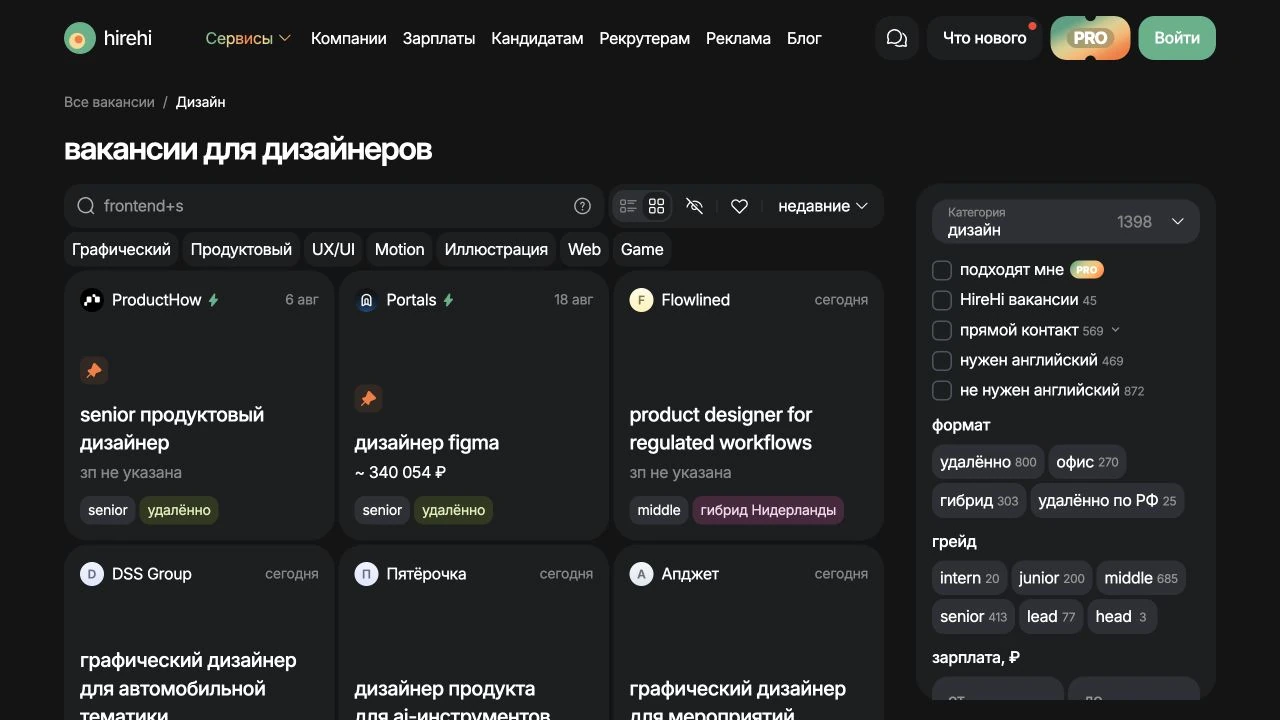The height and width of the screenshot is (720, 1280).
Task: Click the lightning icon next to Portals
Action: tap(448, 300)
